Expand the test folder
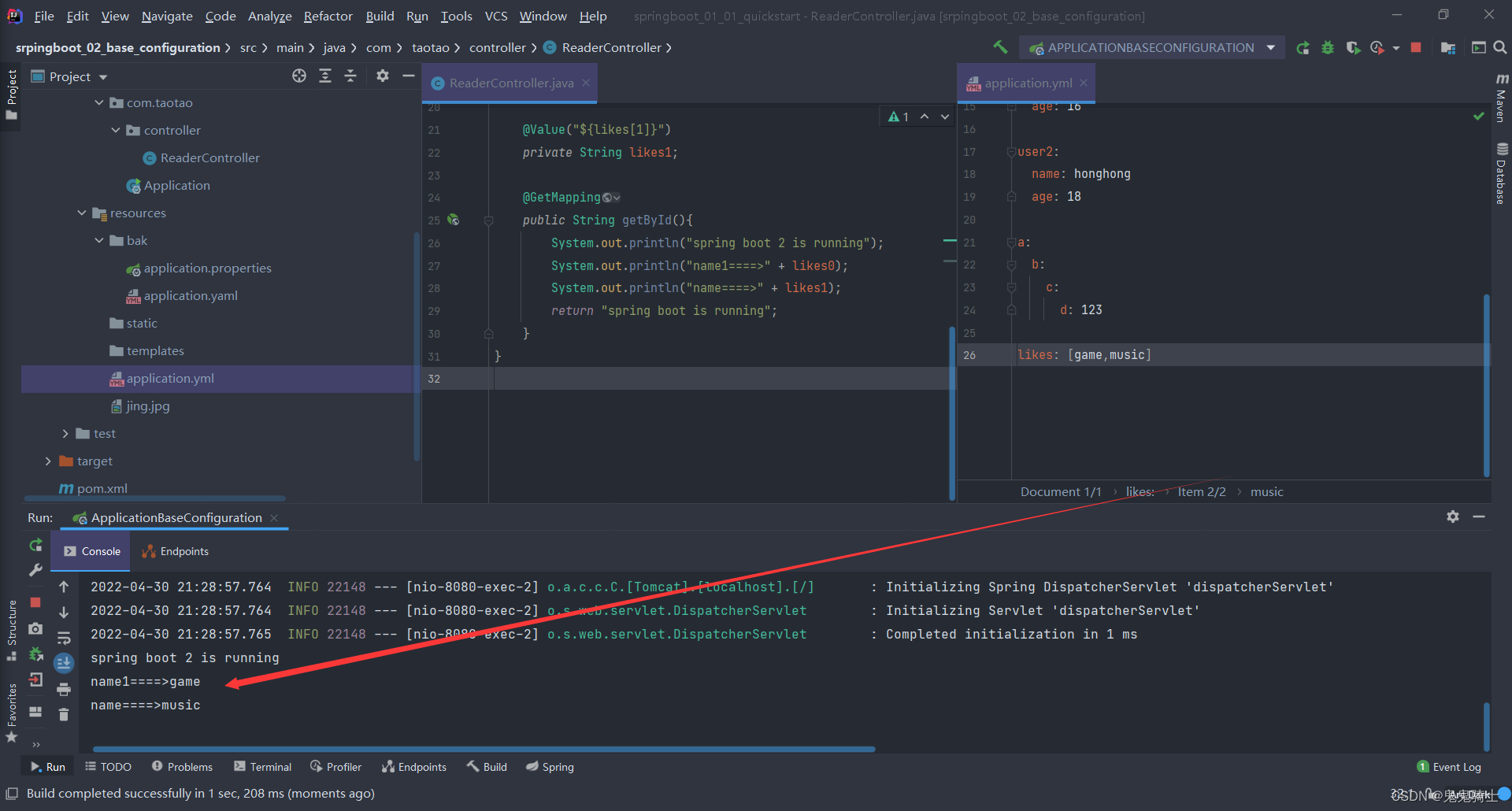Viewport: 1512px width, 811px height. click(x=65, y=434)
